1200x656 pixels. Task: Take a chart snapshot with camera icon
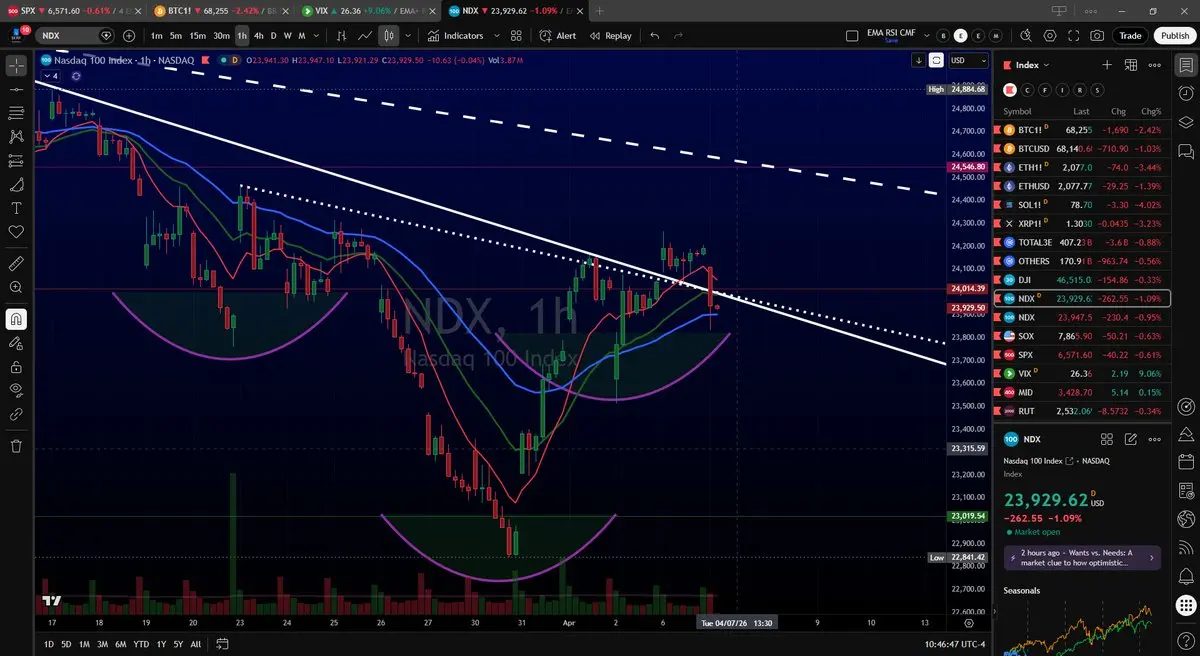[1098, 35]
